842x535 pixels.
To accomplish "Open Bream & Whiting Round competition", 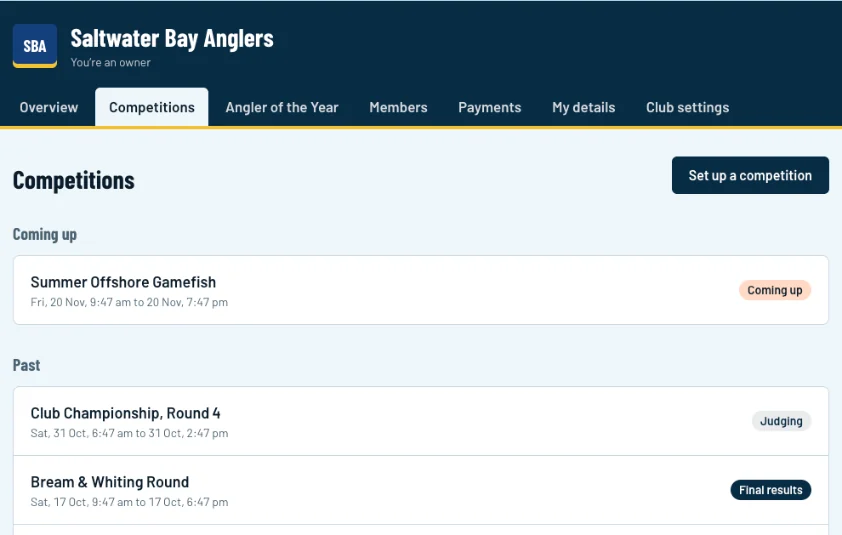I will tap(421, 490).
